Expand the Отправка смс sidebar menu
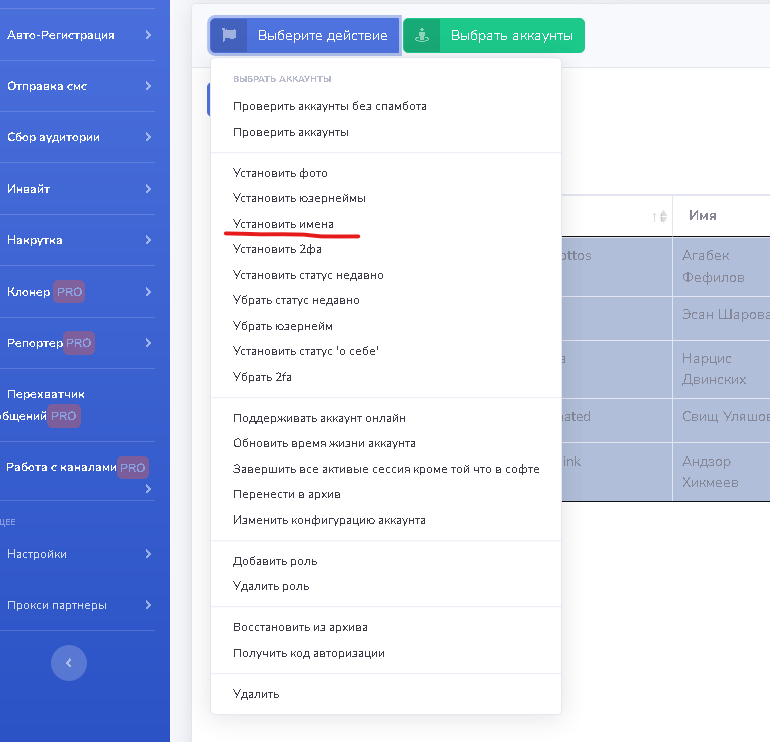770x742 pixels. pyautogui.click(x=78, y=86)
